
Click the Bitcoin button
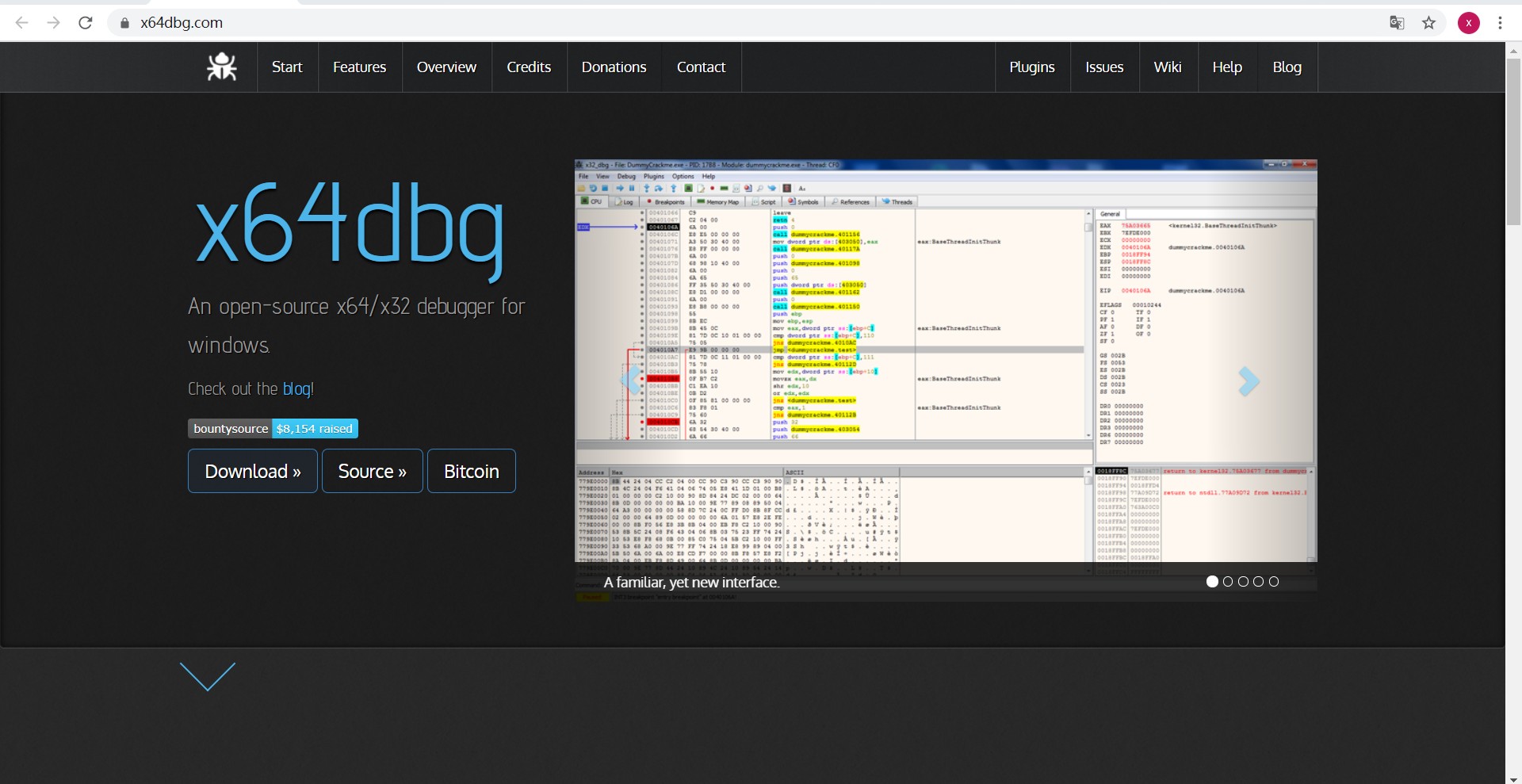click(x=472, y=471)
